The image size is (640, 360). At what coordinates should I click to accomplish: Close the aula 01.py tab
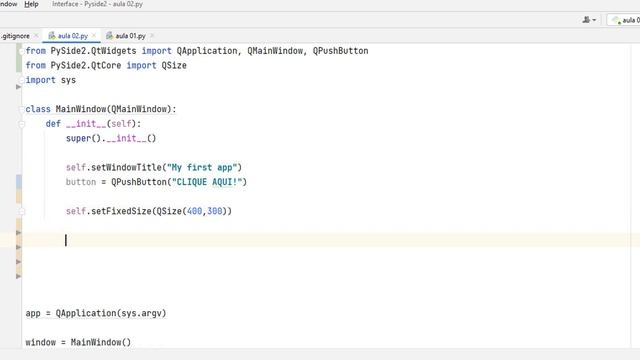click(x=151, y=36)
